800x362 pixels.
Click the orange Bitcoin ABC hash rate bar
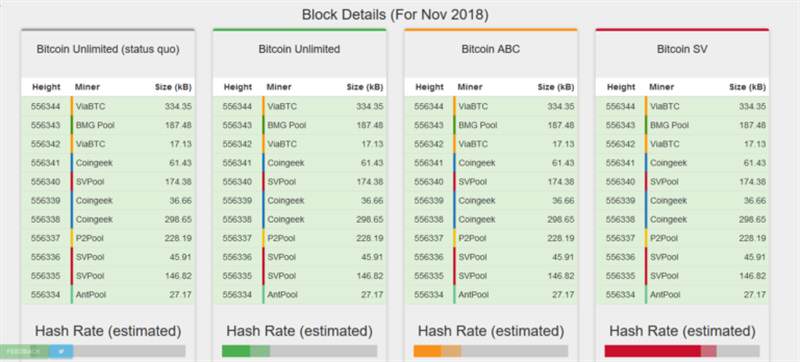pos(437,351)
